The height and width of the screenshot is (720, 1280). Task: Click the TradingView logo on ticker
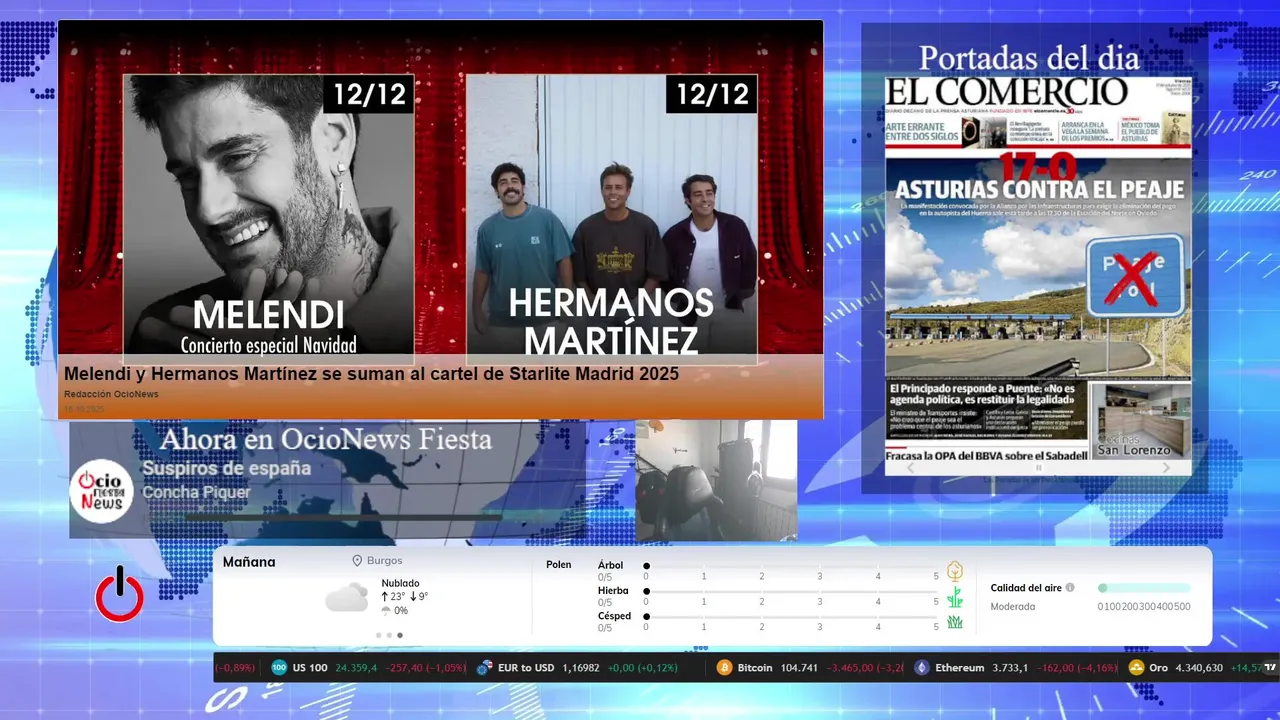pyautogui.click(x=1271, y=667)
